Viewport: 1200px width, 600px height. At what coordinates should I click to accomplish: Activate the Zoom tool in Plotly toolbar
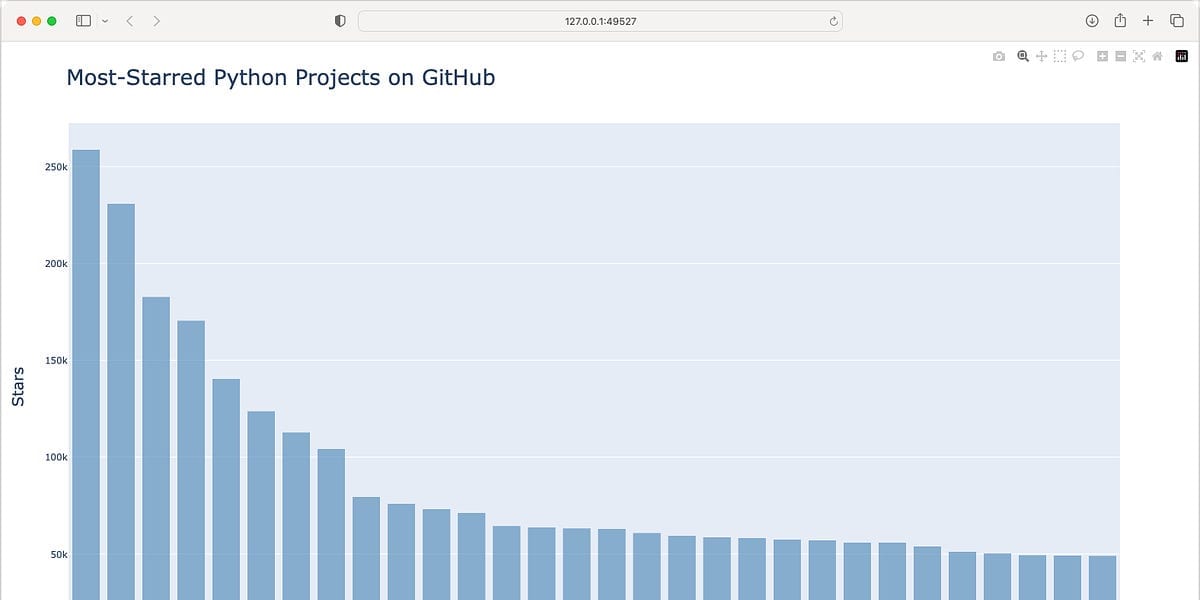pos(1022,56)
